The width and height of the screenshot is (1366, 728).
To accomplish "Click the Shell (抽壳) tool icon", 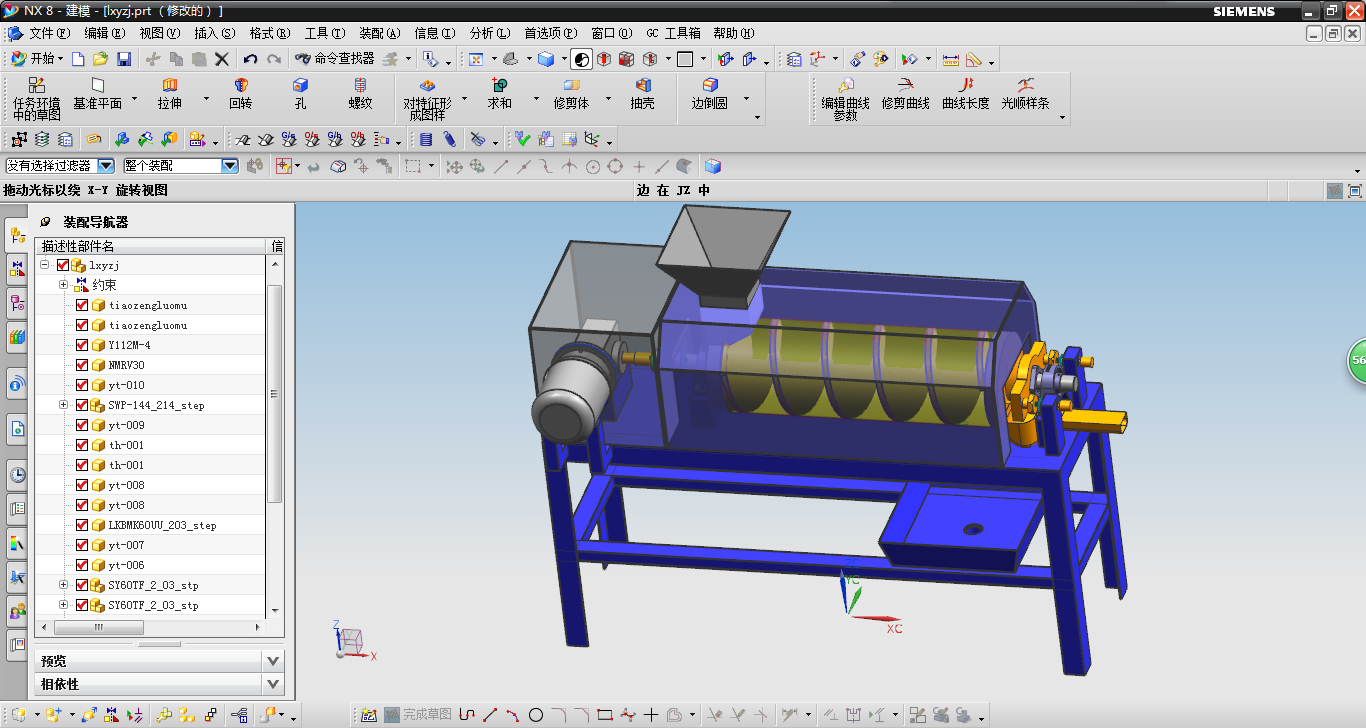I will pyautogui.click(x=642, y=87).
